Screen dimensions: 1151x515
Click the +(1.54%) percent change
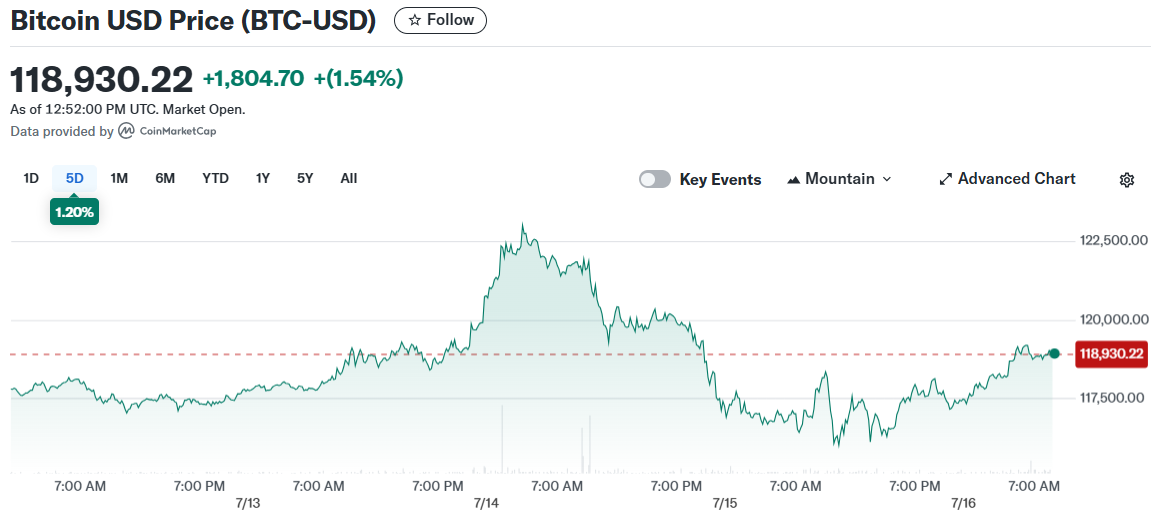[x=358, y=79]
